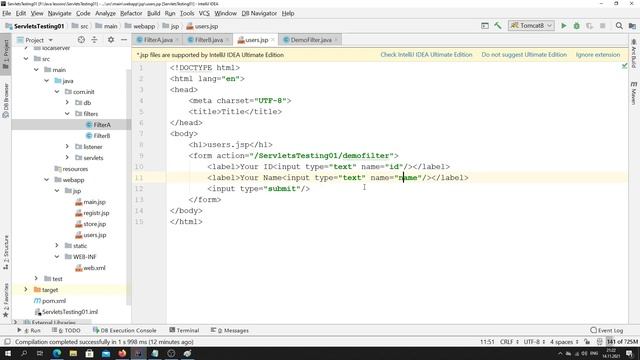Open the Messages tool window
The width and height of the screenshot is (640, 360).
coord(230,330)
